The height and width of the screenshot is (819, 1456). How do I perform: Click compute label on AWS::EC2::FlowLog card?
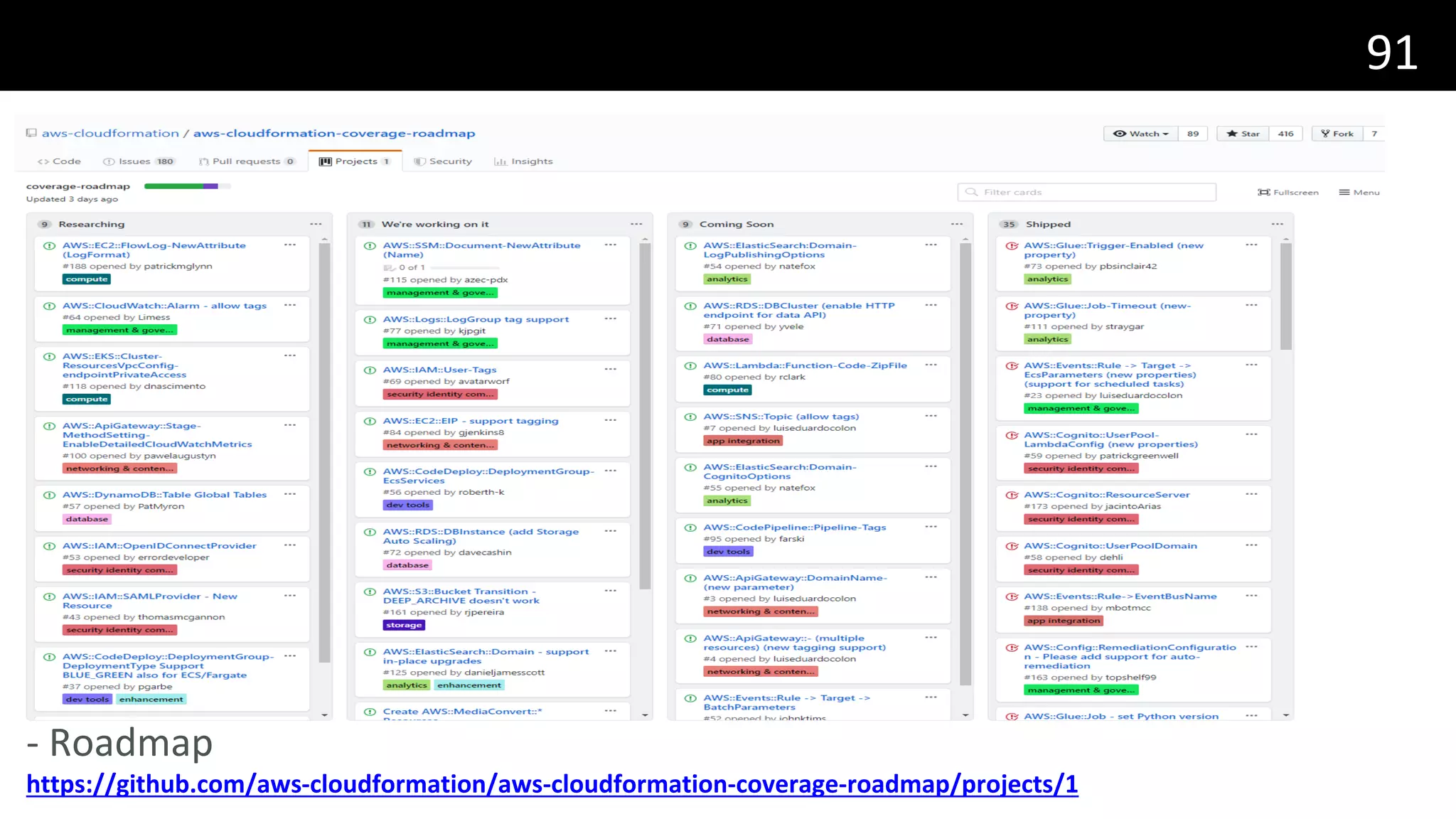(x=86, y=279)
